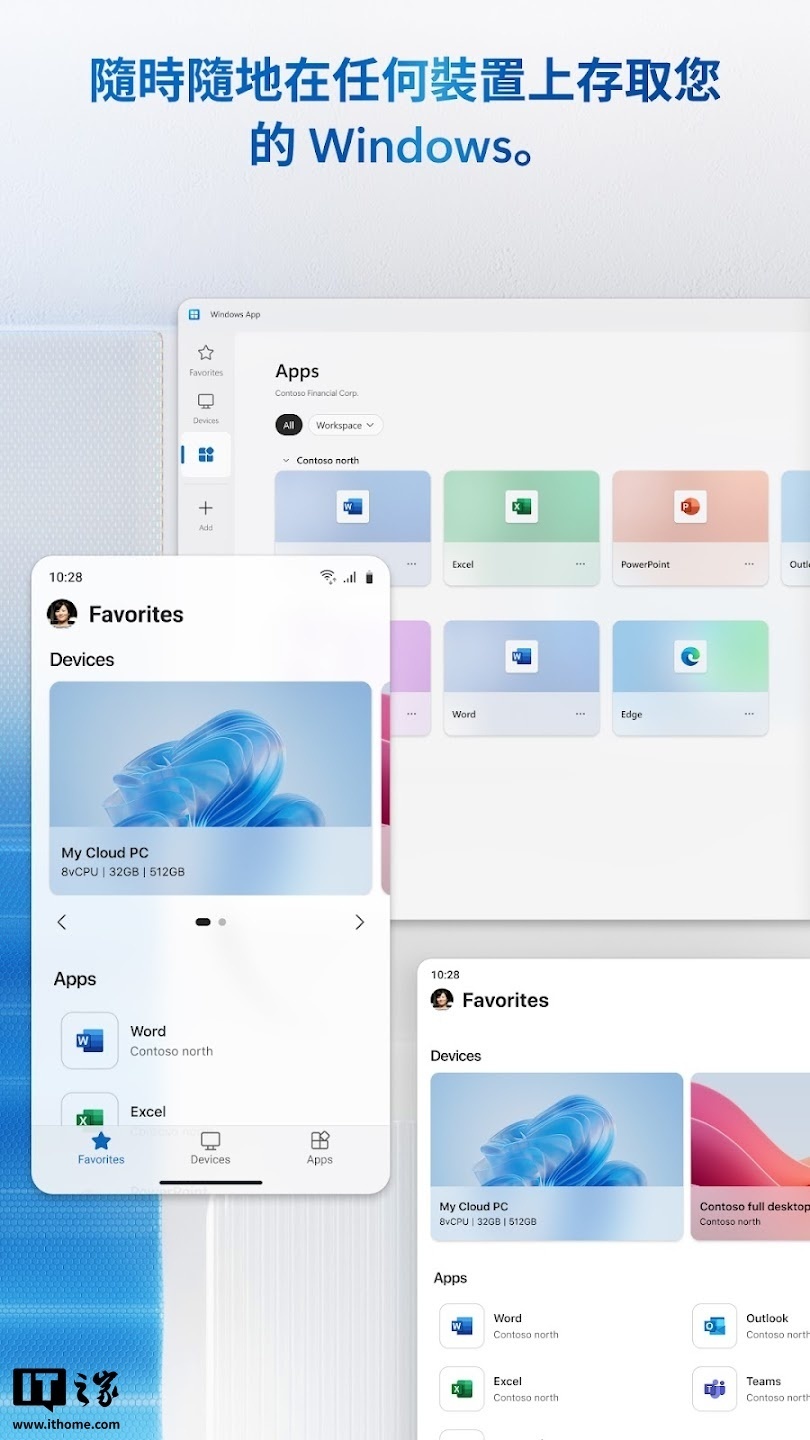The image size is (810, 1440).
Task: Click 10:28 clock on phone
Action: [x=66, y=577]
